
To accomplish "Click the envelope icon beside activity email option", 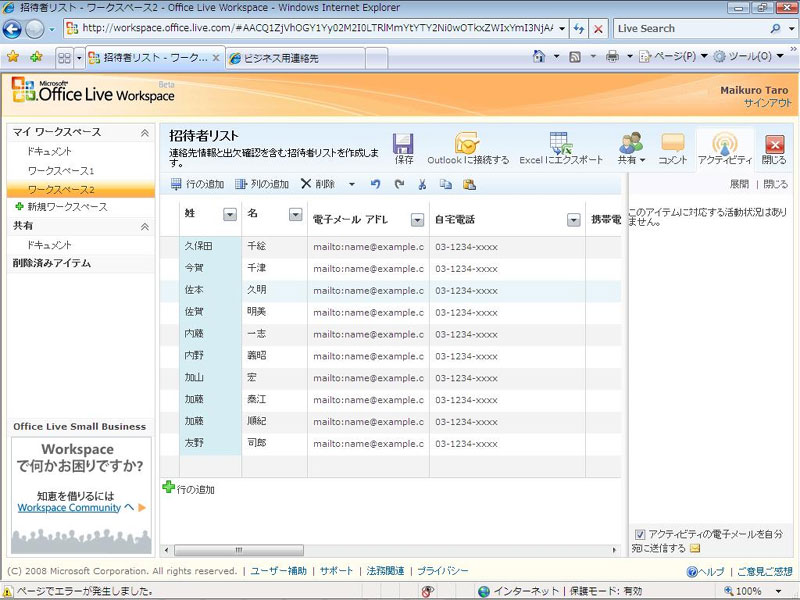I will coord(695,548).
